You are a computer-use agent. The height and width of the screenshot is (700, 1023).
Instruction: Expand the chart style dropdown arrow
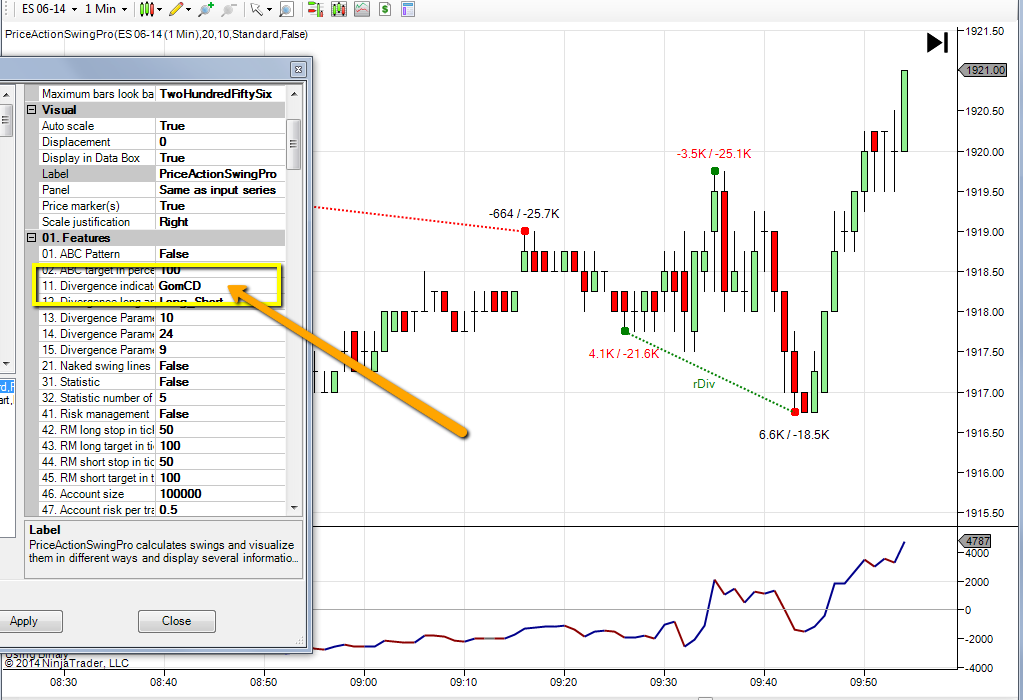(x=159, y=10)
